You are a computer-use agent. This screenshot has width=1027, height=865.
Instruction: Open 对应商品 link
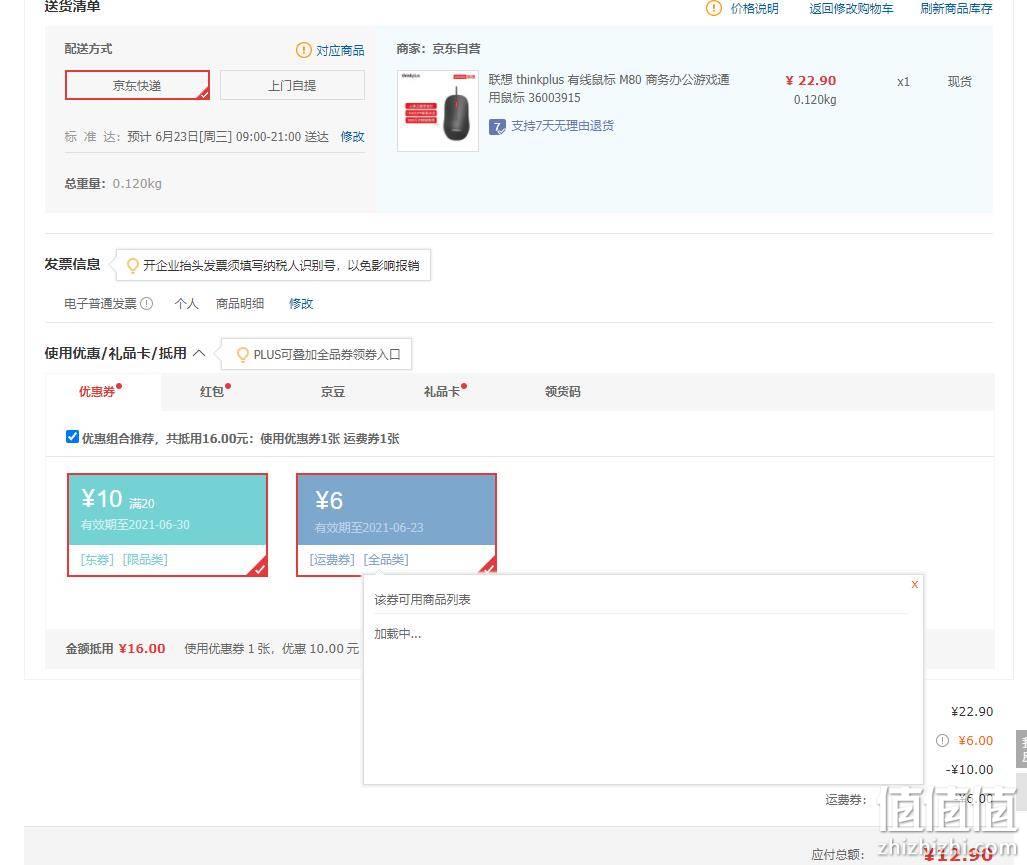[341, 50]
